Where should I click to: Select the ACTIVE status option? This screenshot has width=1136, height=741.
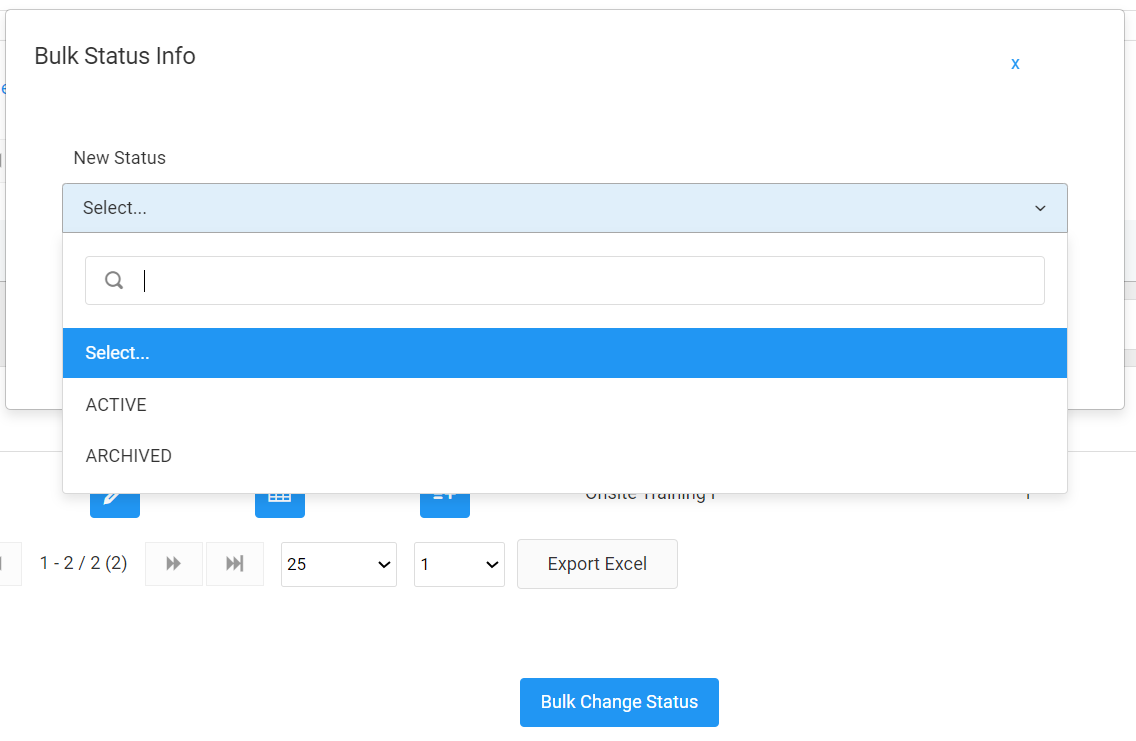564,404
